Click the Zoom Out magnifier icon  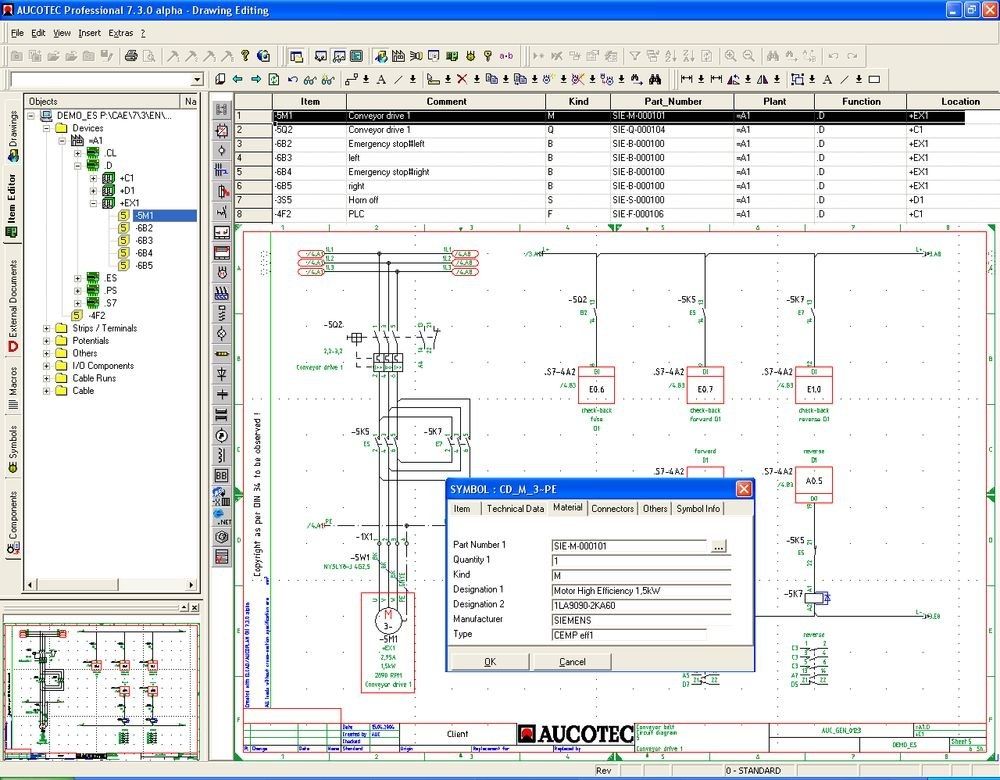tap(748, 56)
